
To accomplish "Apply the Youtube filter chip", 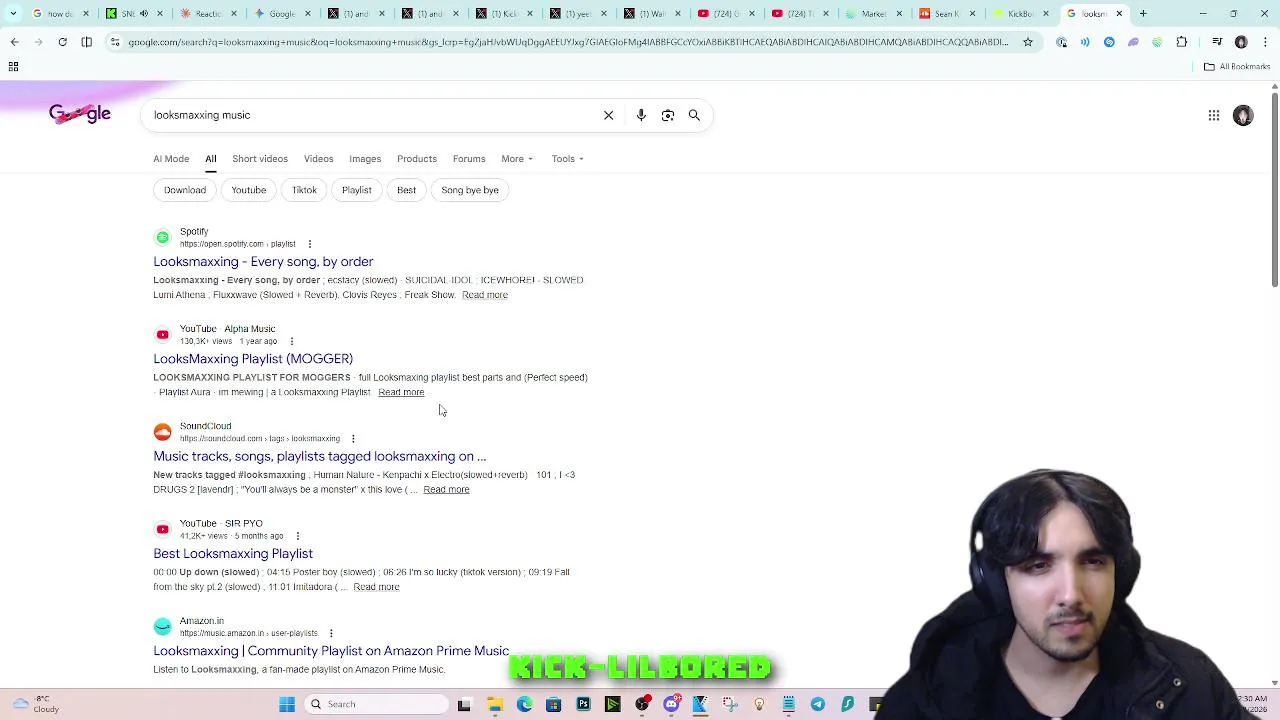I will coord(249,190).
